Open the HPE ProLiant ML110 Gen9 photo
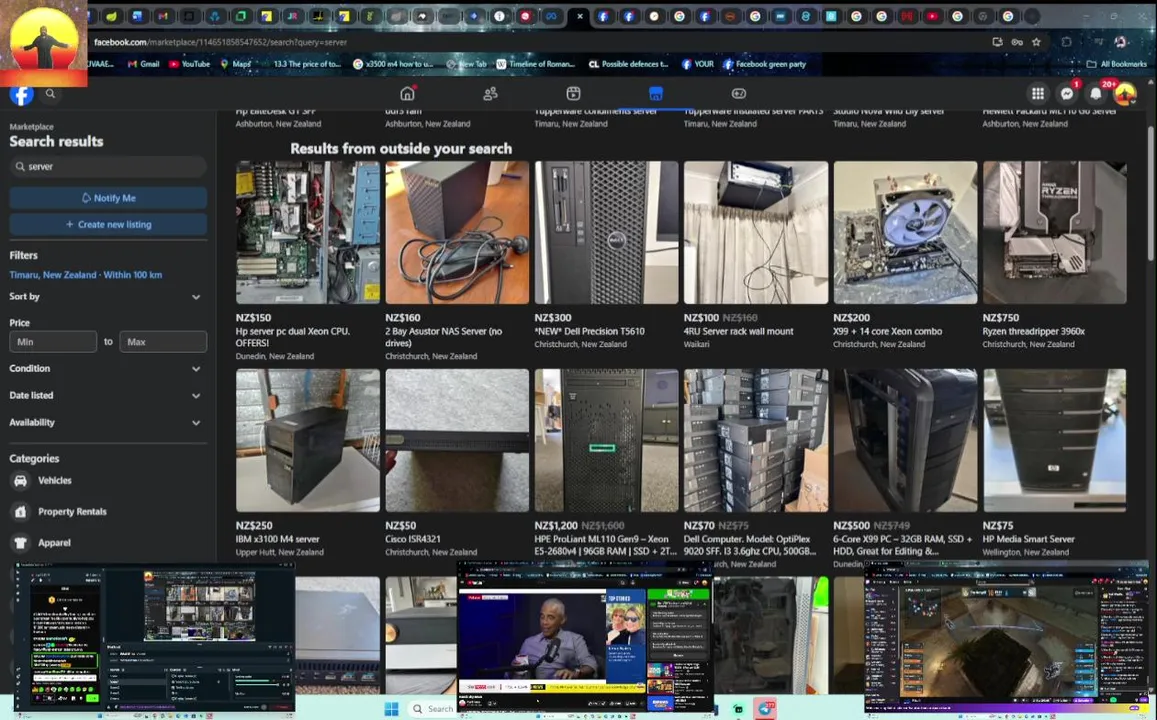Image resolution: width=1157 pixels, height=720 pixels. [x=607, y=440]
